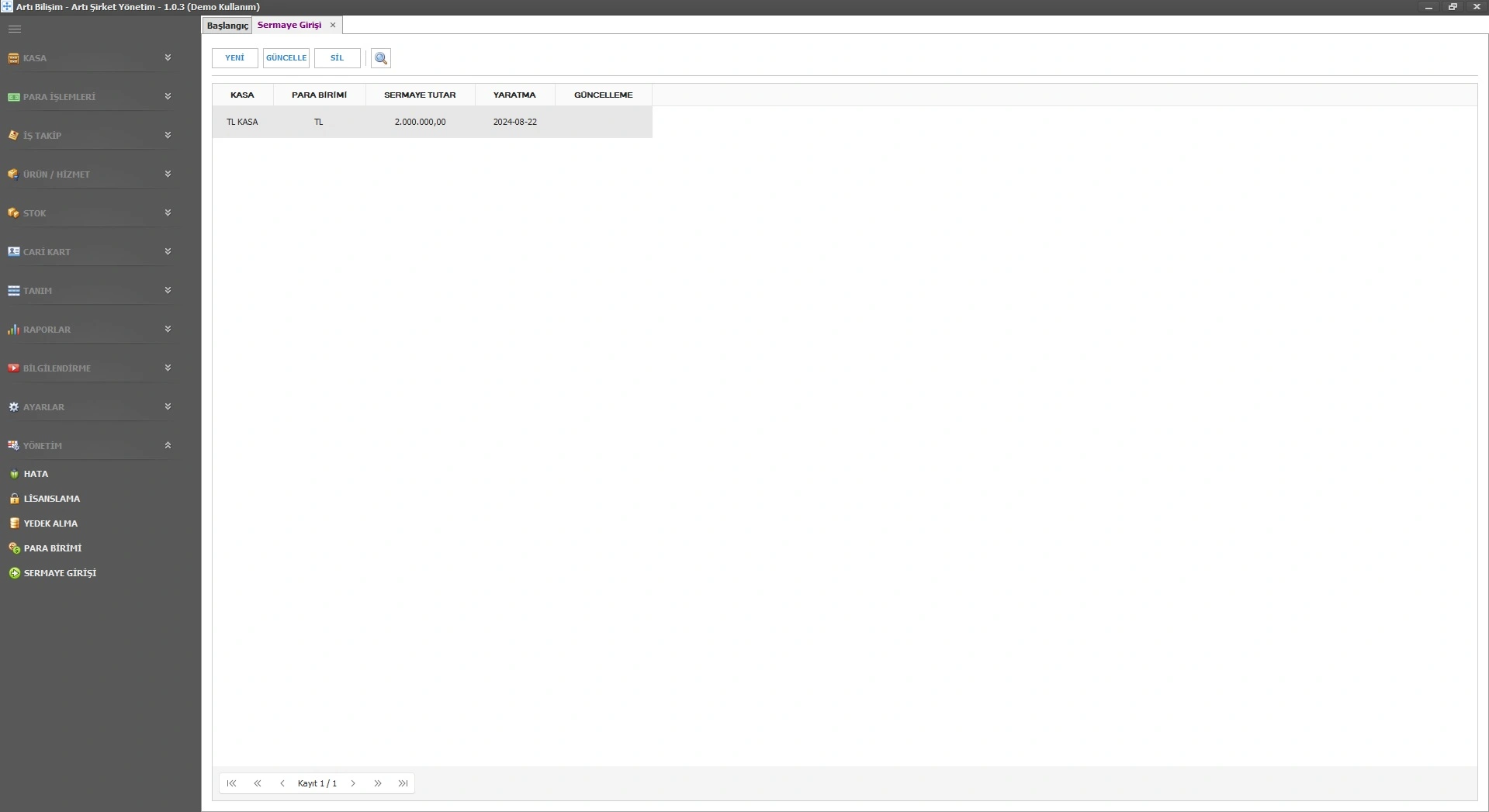This screenshot has width=1489, height=812.
Task: Open the PARA BİRİMİ menu entry
Action: tap(53, 548)
